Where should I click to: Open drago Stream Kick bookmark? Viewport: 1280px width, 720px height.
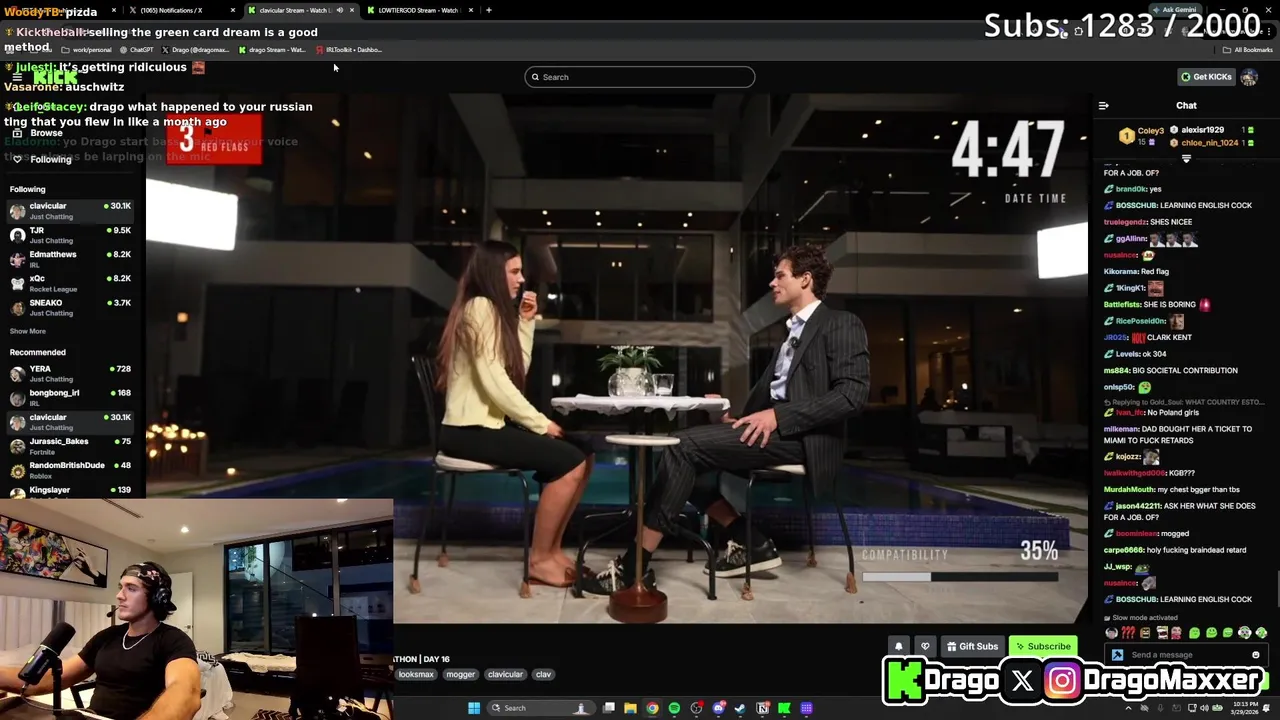pos(272,50)
